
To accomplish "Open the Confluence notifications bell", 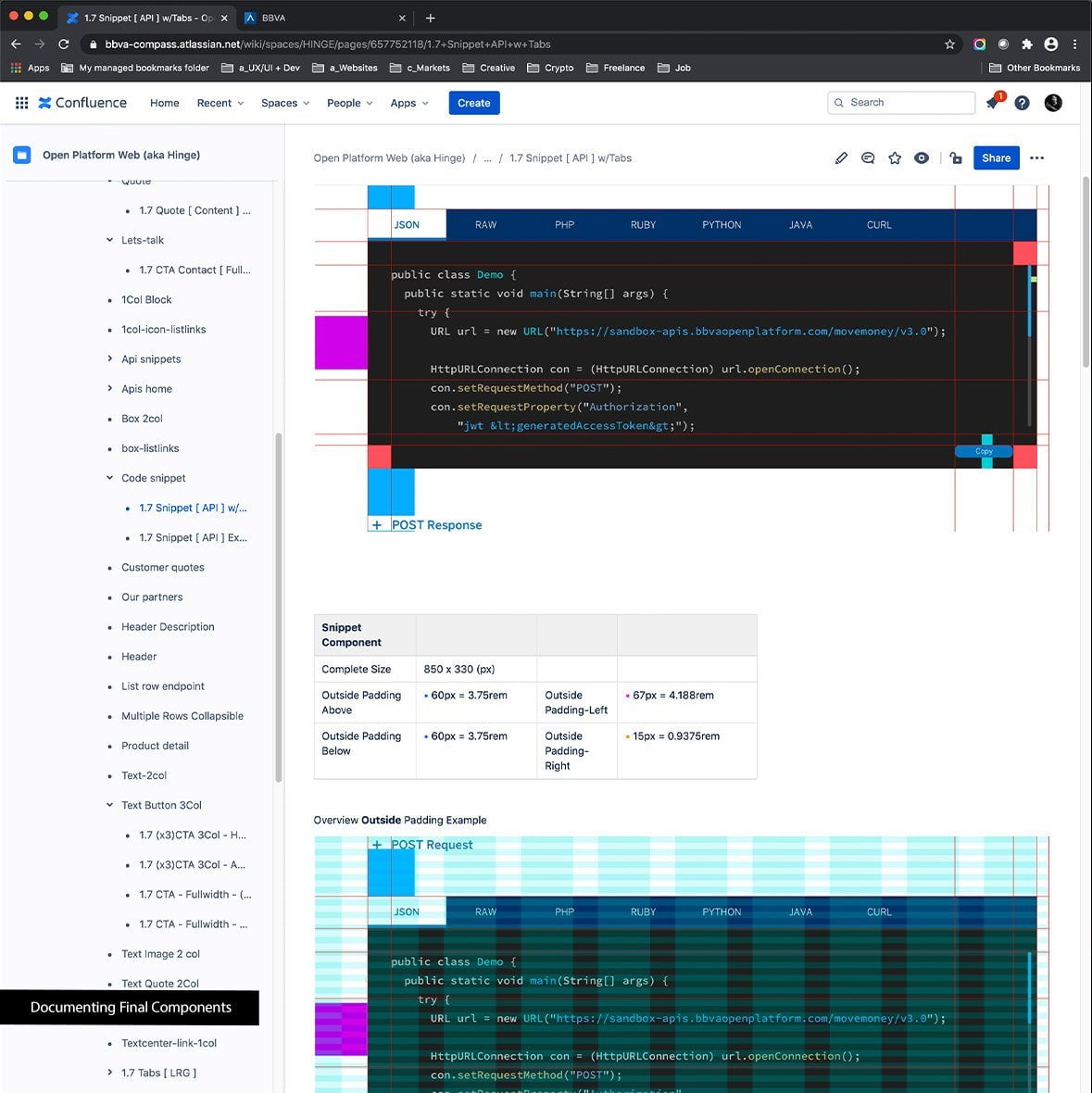I will [993, 103].
